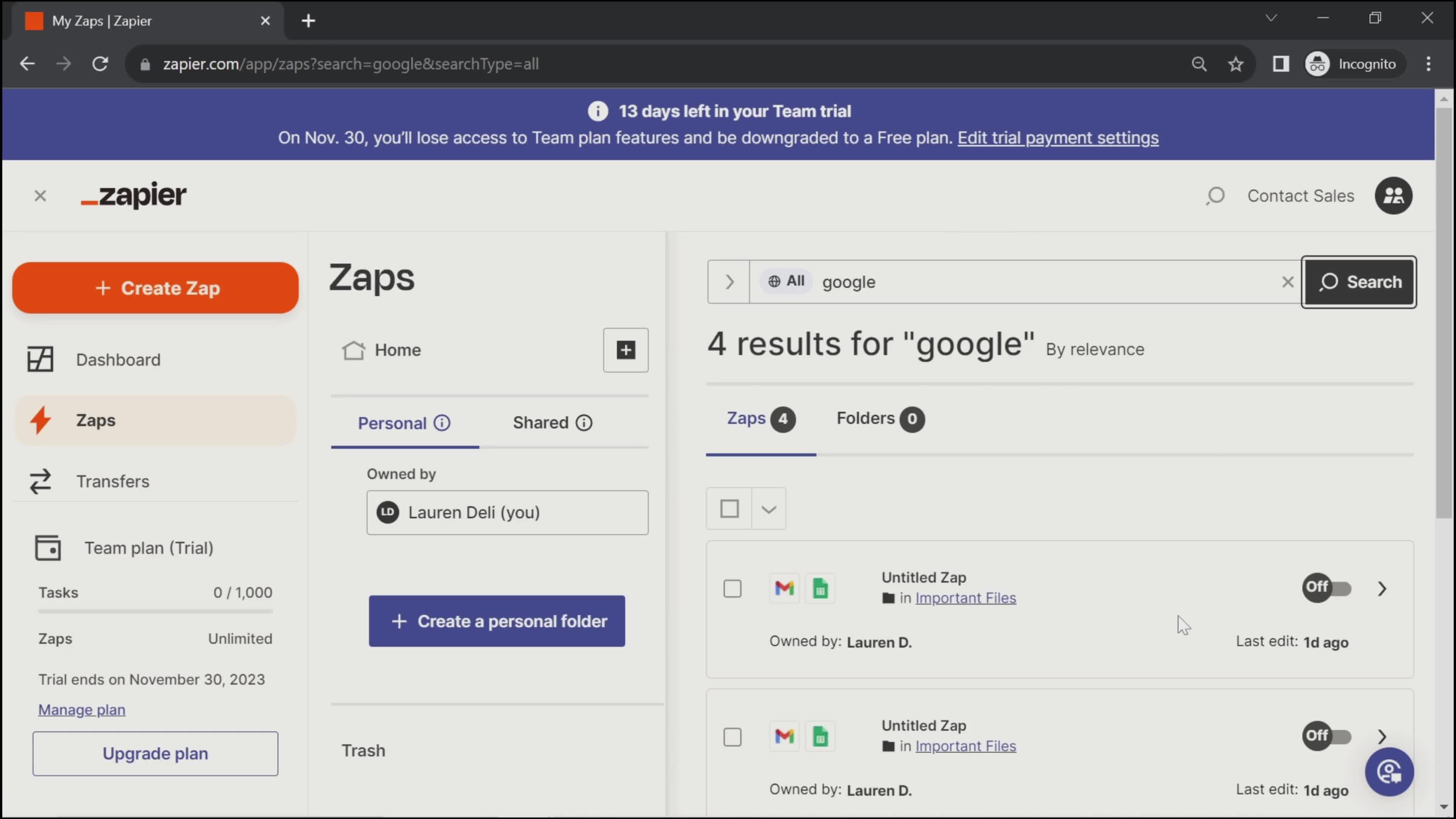Open the Trash folder
Image resolution: width=1456 pixels, height=819 pixels.
[364, 751]
